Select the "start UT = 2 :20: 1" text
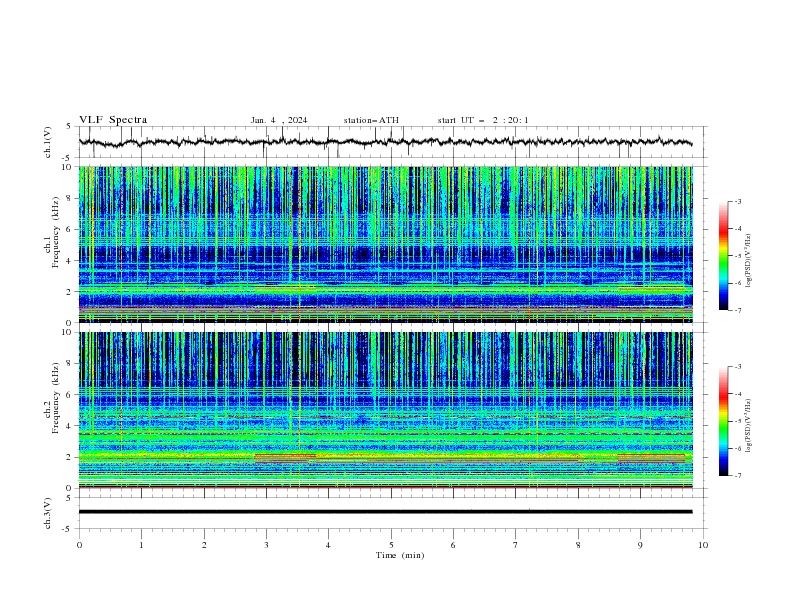 (x=483, y=120)
